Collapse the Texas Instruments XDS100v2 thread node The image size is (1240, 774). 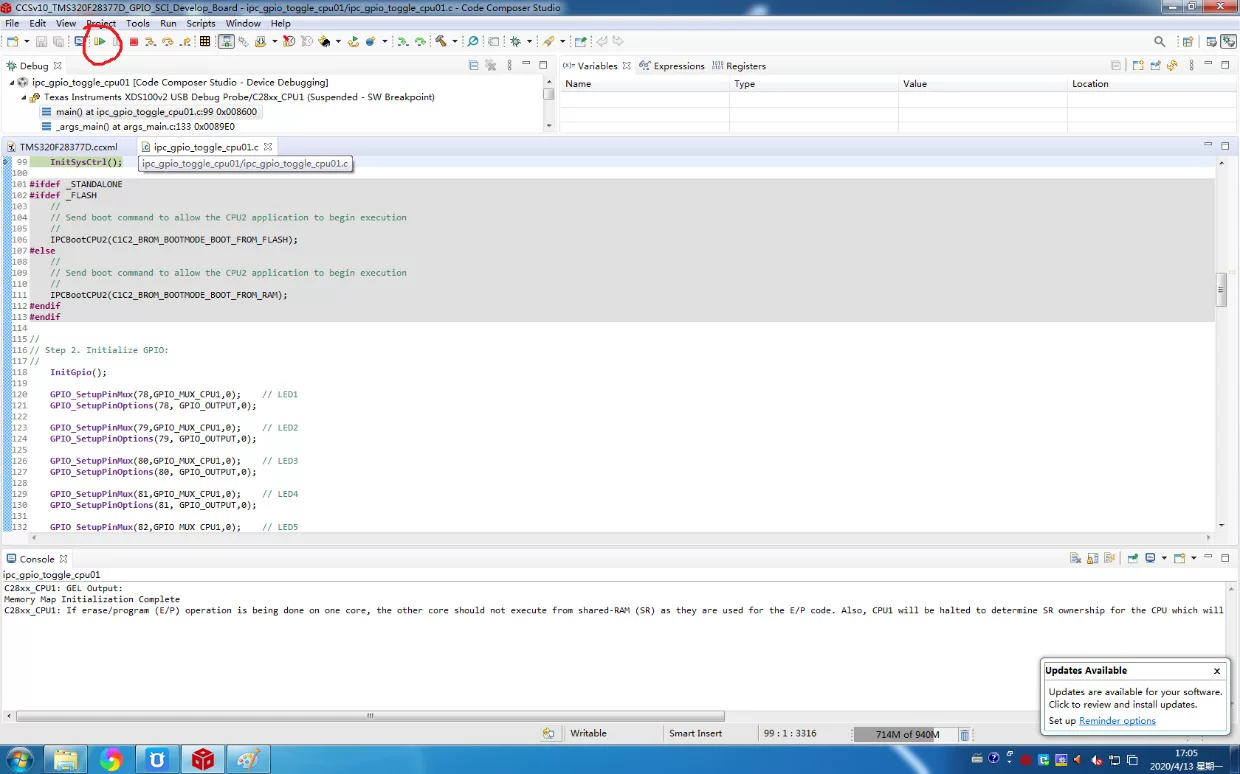click(x=24, y=97)
